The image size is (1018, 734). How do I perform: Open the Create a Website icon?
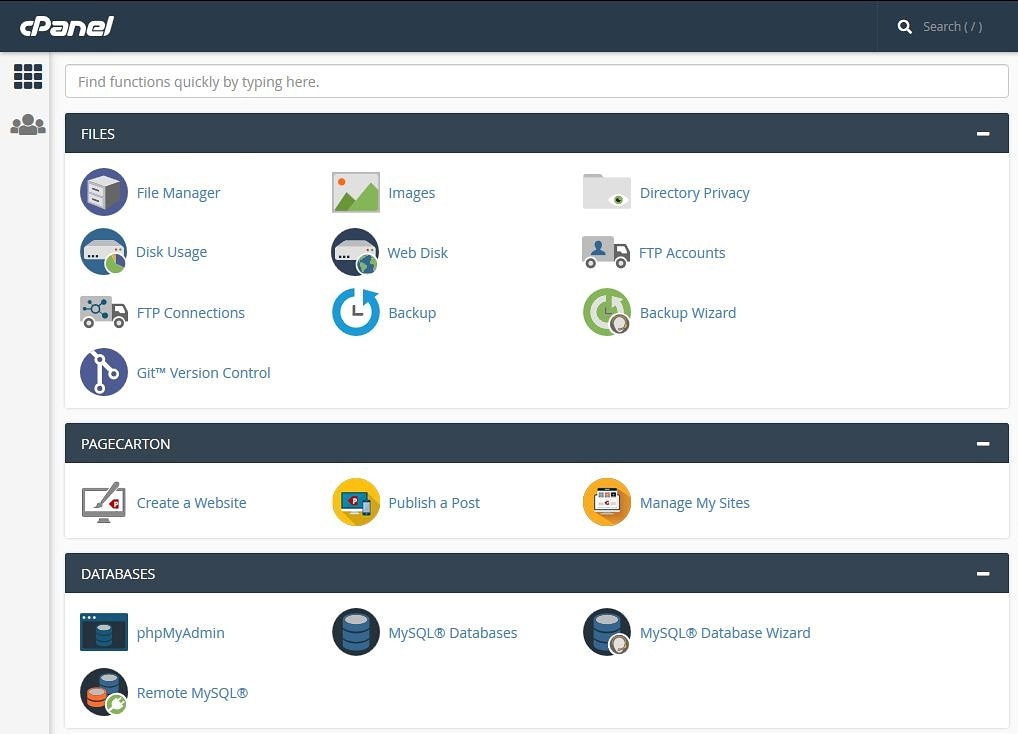[x=104, y=502]
